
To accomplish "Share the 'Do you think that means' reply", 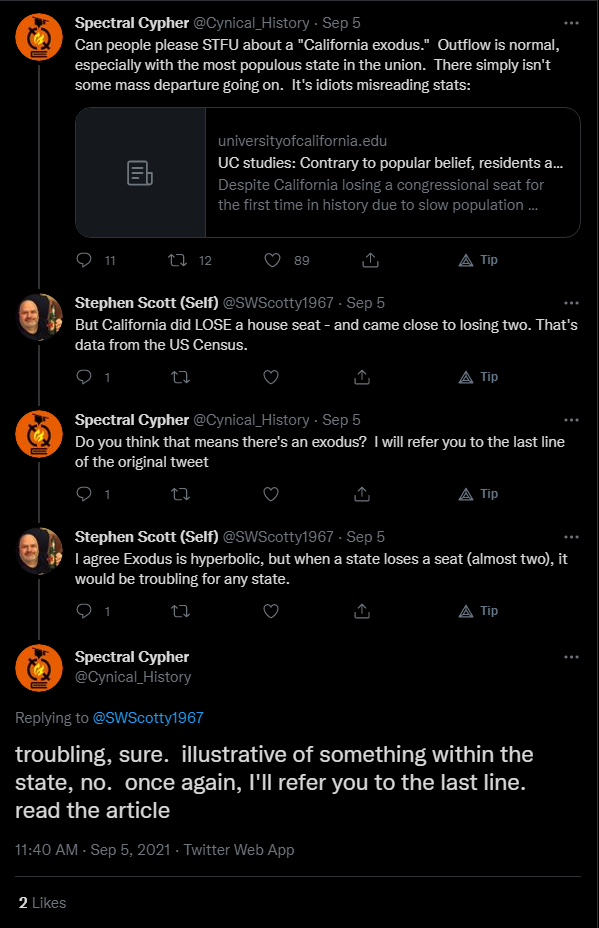I will (362, 494).
